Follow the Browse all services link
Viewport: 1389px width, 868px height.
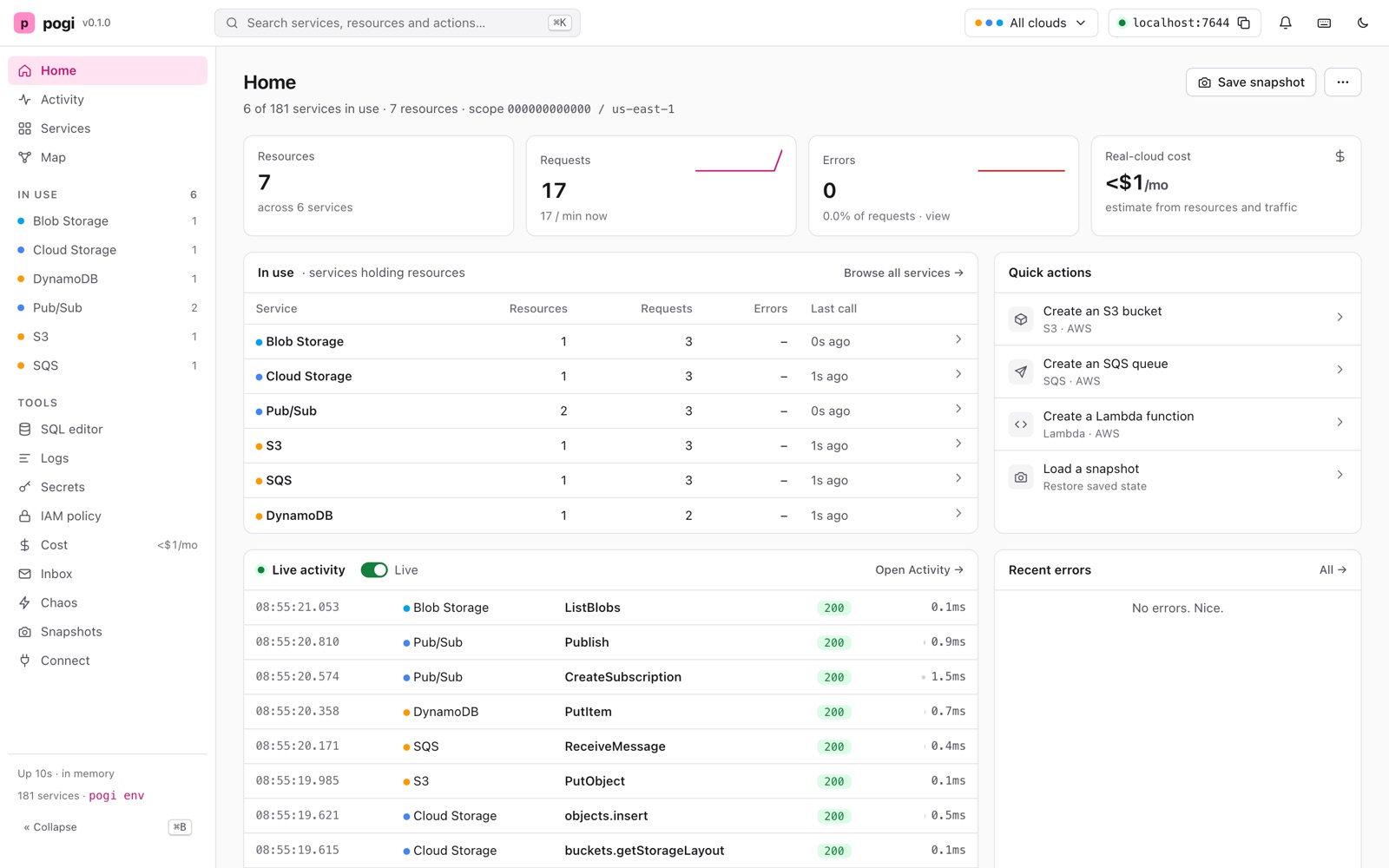(904, 273)
